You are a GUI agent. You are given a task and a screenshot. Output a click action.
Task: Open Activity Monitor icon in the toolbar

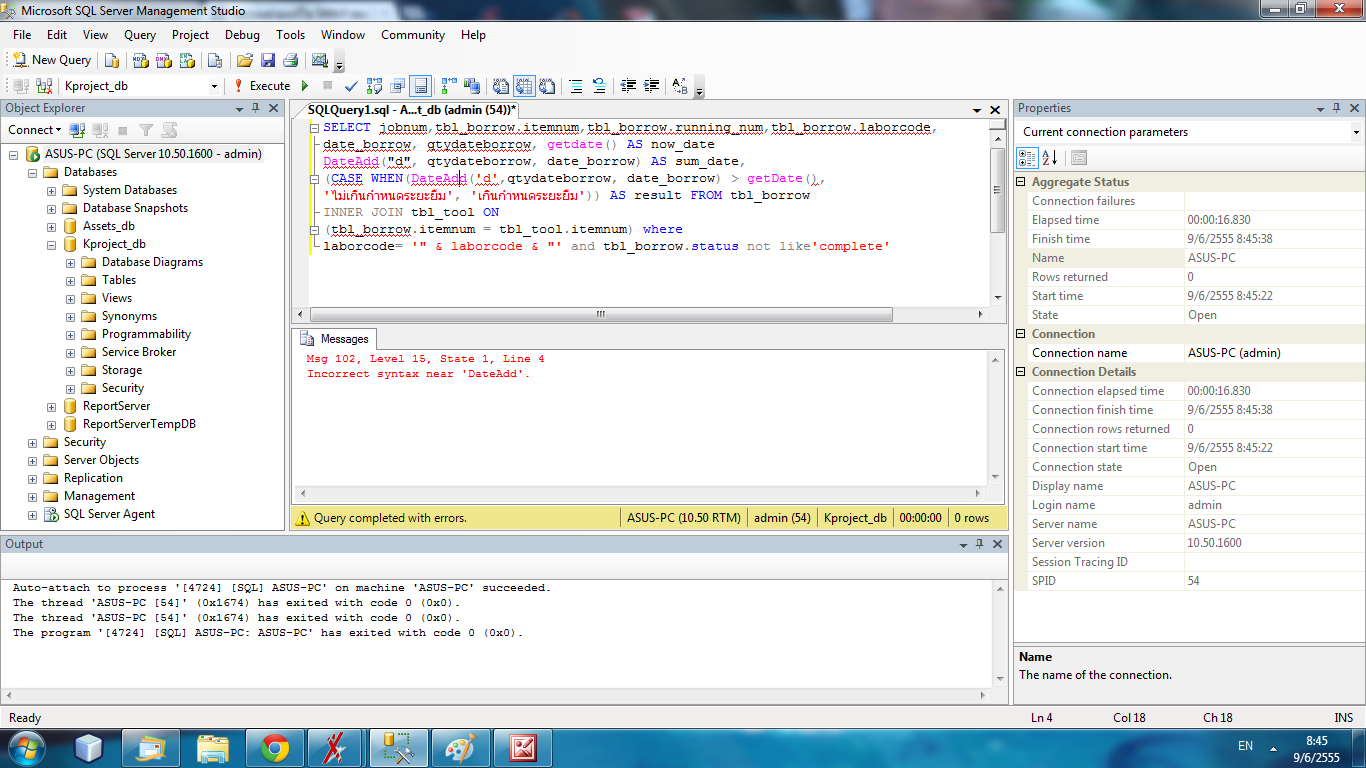320,60
